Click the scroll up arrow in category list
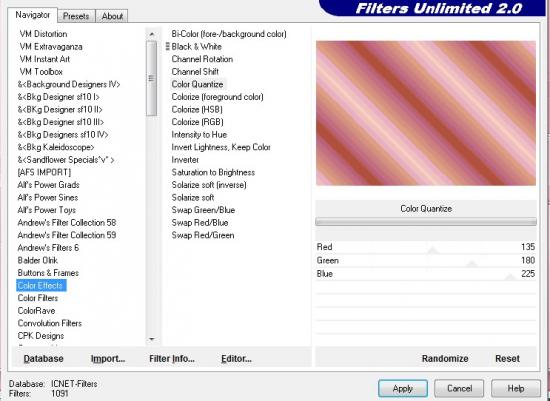The image size is (550, 401). pos(152,34)
